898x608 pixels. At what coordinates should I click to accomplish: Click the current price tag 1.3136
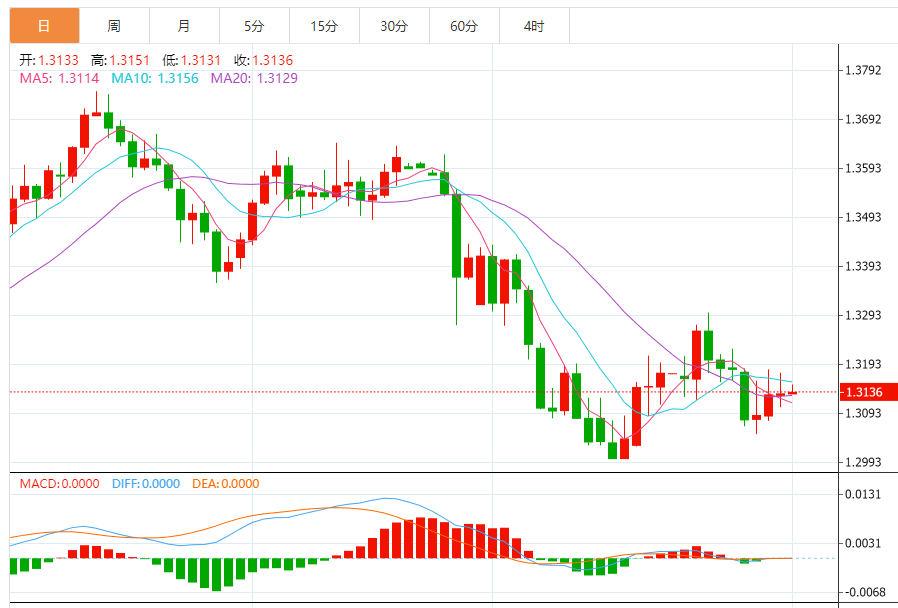click(868, 392)
